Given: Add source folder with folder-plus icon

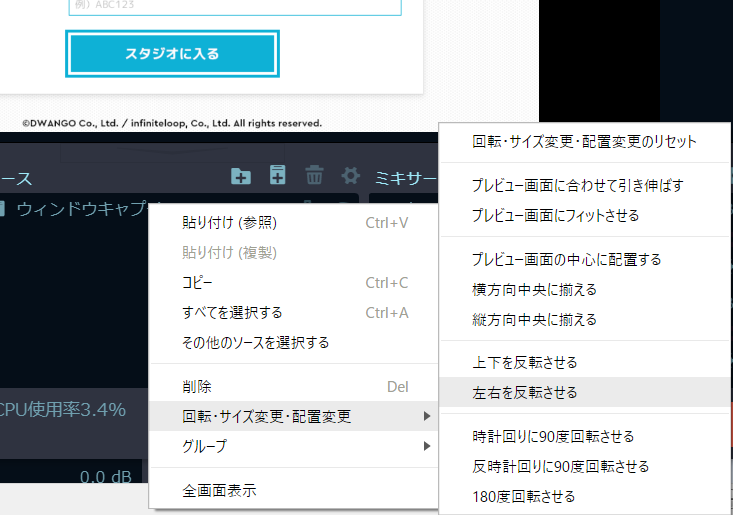Looking at the screenshot, I should point(241,176).
